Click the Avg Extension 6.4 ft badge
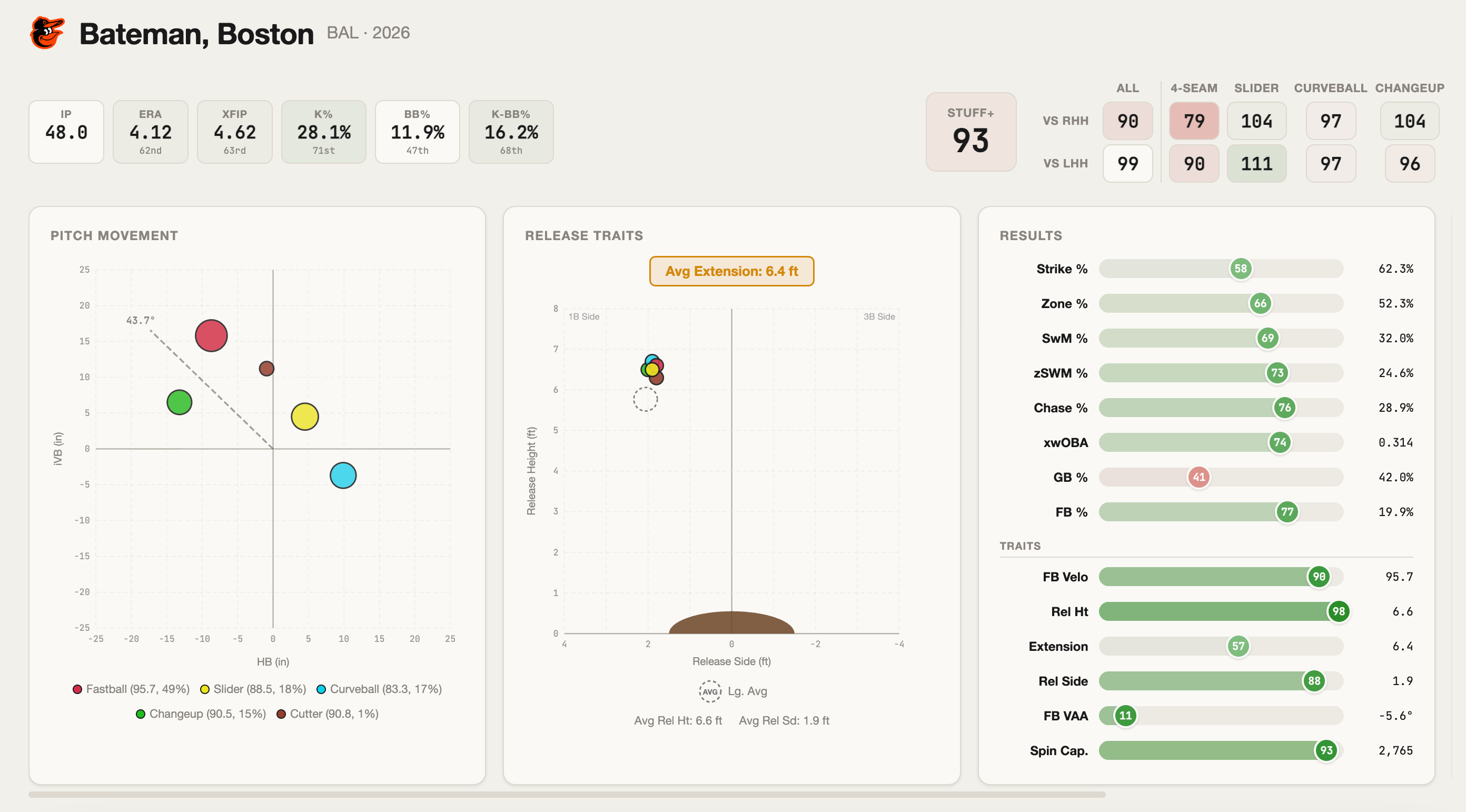Image resolution: width=1466 pixels, height=812 pixels. (731, 271)
